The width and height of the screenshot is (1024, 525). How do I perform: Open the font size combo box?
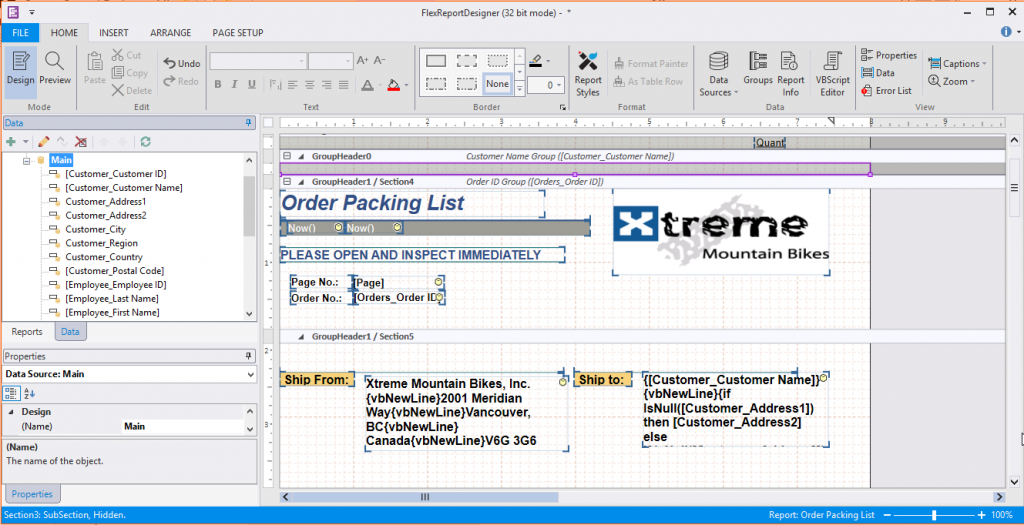coord(331,61)
